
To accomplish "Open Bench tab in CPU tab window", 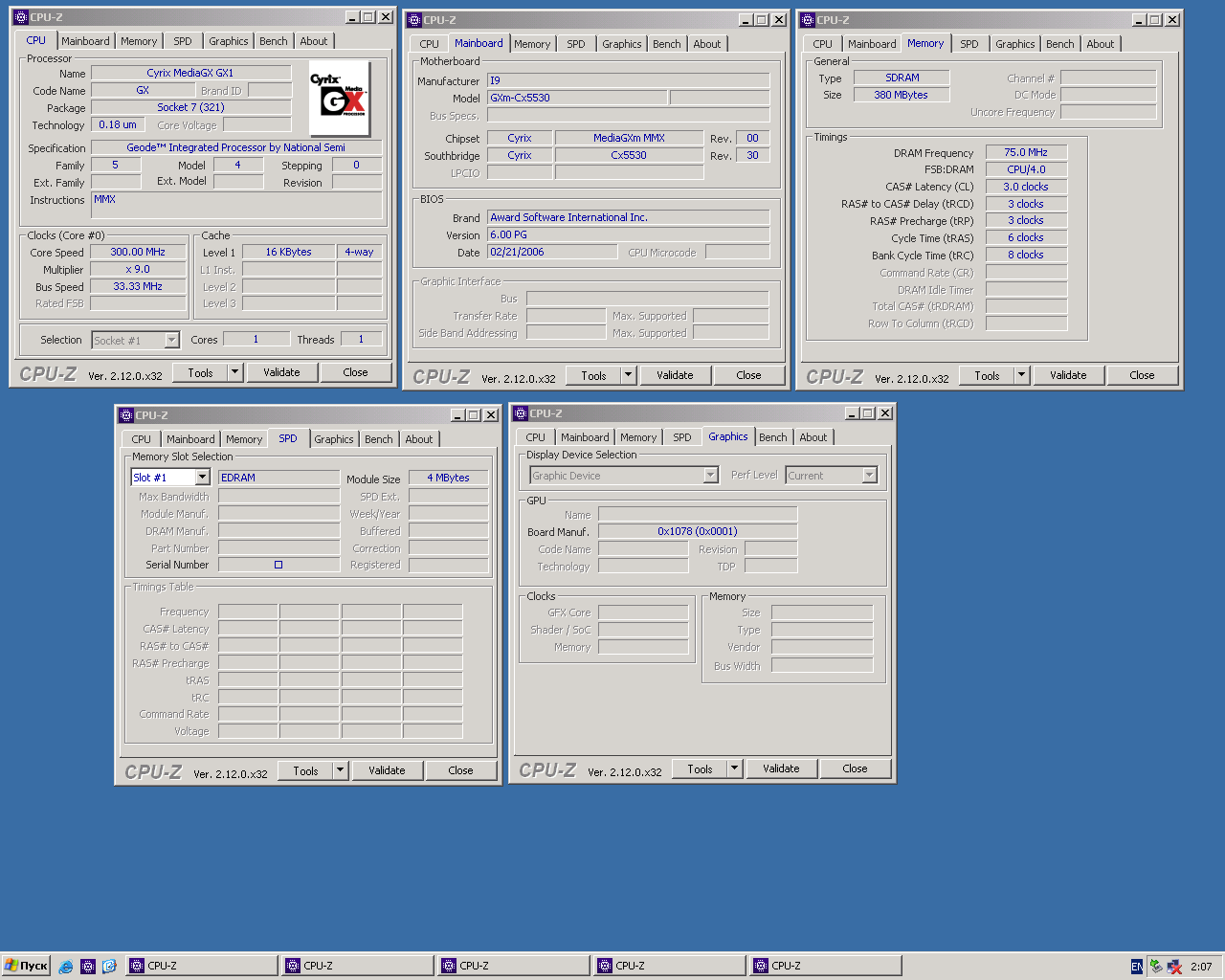I will 274,41.
